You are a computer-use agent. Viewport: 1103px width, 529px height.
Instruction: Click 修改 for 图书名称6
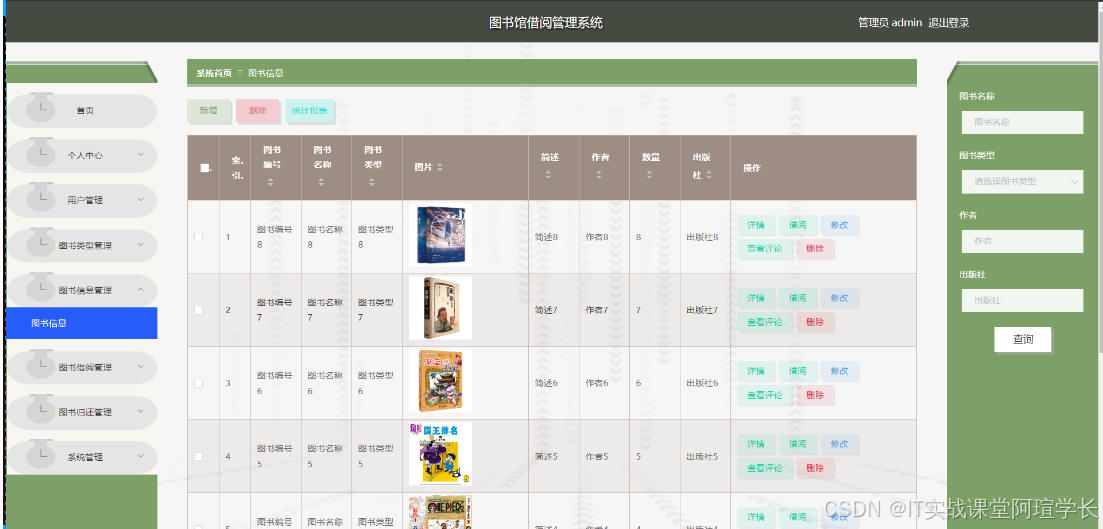[x=839, y=371]
